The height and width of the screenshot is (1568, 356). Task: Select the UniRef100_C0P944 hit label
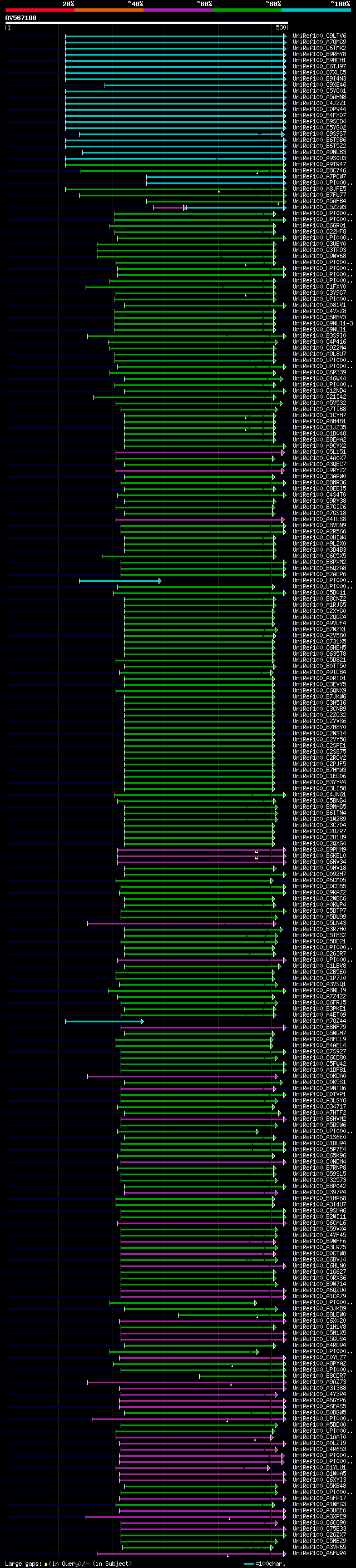[x=319, y=110]
